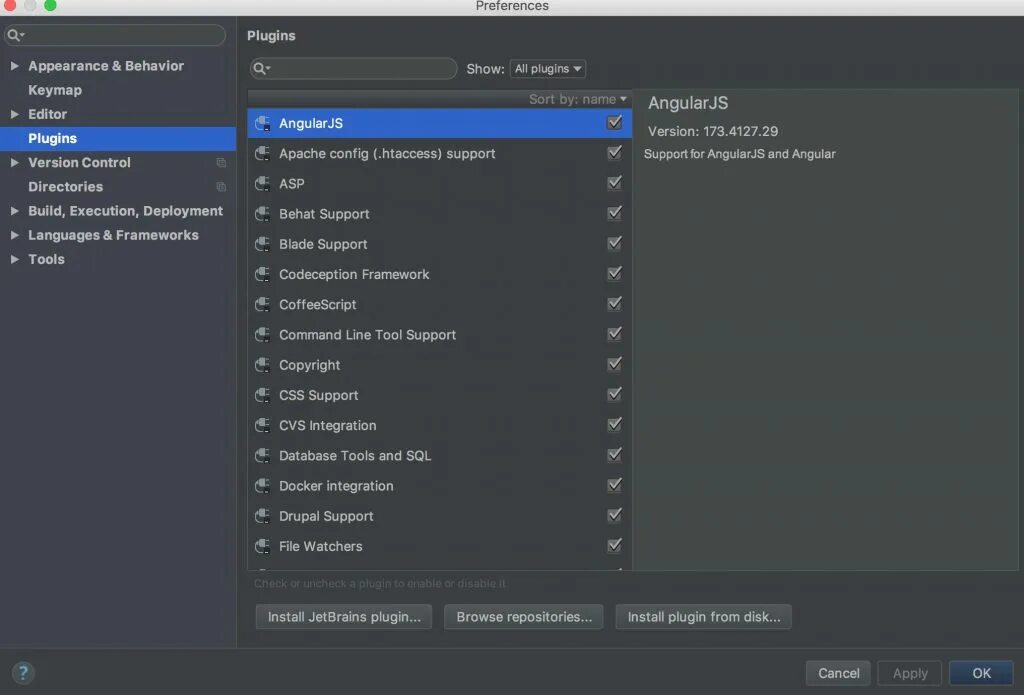
Task: Toggle the Codeception Framework checkbox
Action: tap(615, 273)
